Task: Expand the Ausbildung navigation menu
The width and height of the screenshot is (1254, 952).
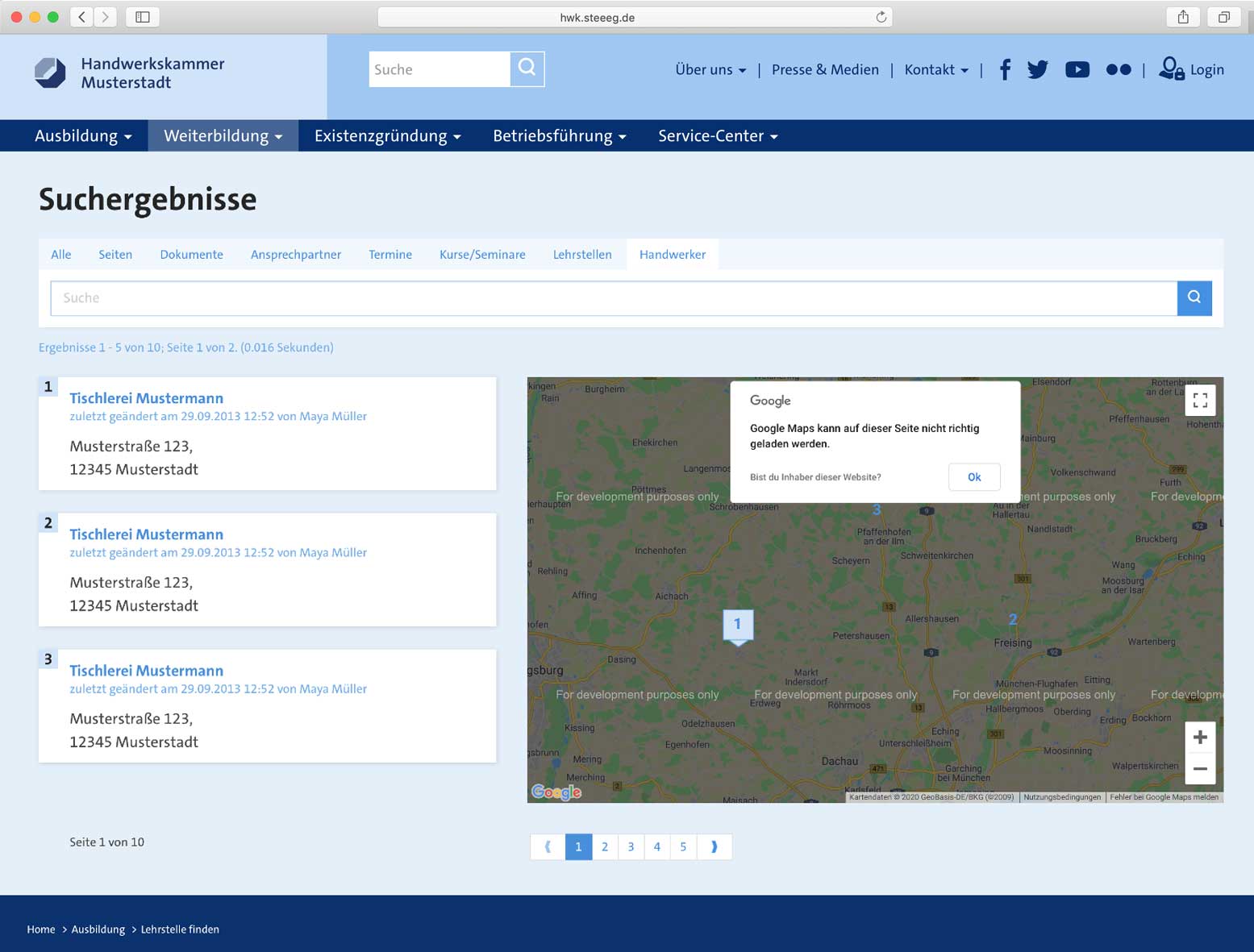Action: (83, 136)
